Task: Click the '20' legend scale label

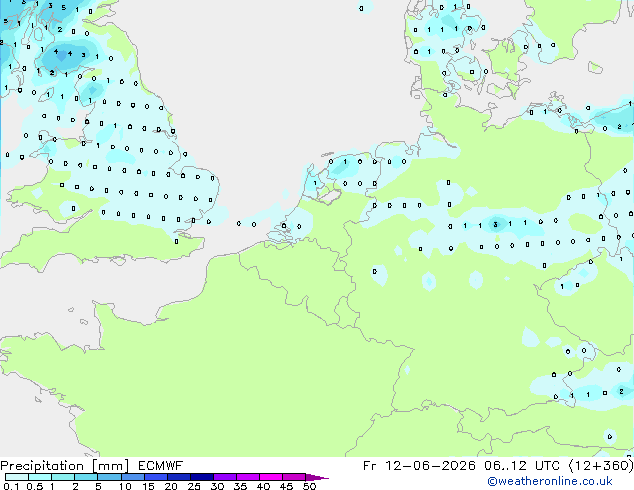Action: (x=171, y=486)
